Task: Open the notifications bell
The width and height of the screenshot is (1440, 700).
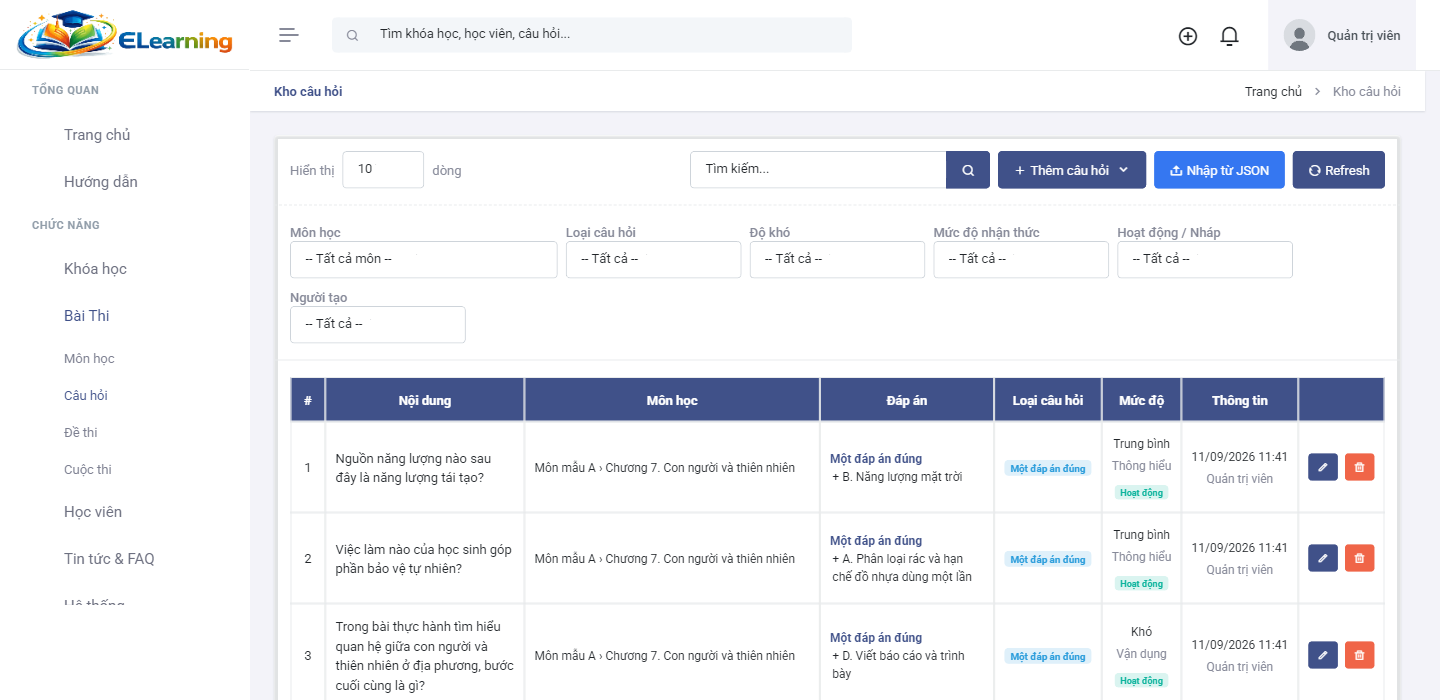Action: click(1230, 36)
